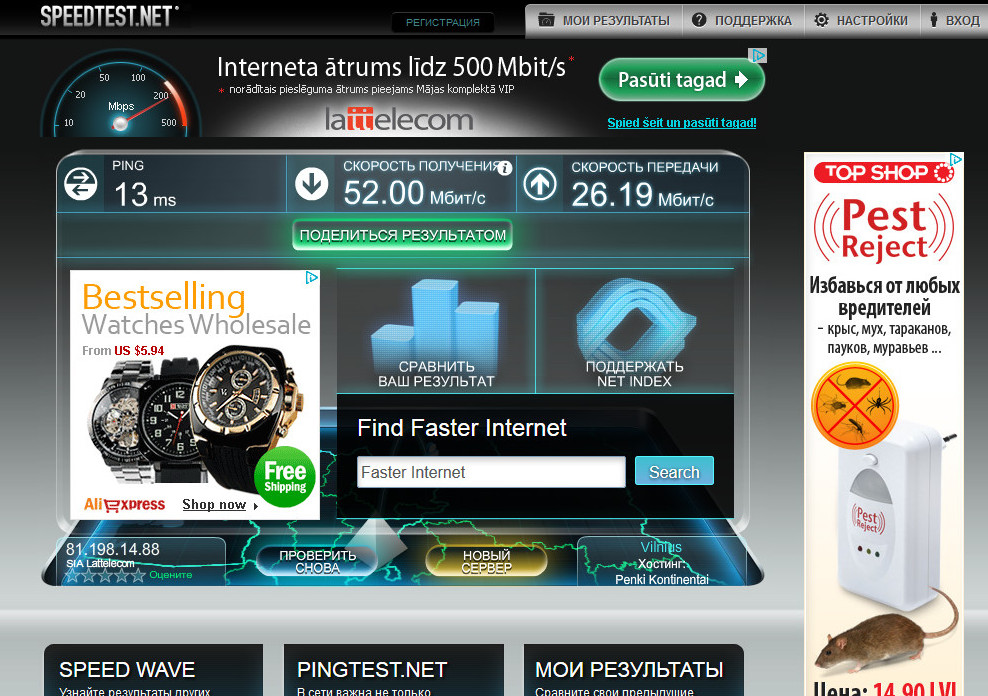Click the Top Shop logo
Screen dimensions: 988x696
[884, 173]
